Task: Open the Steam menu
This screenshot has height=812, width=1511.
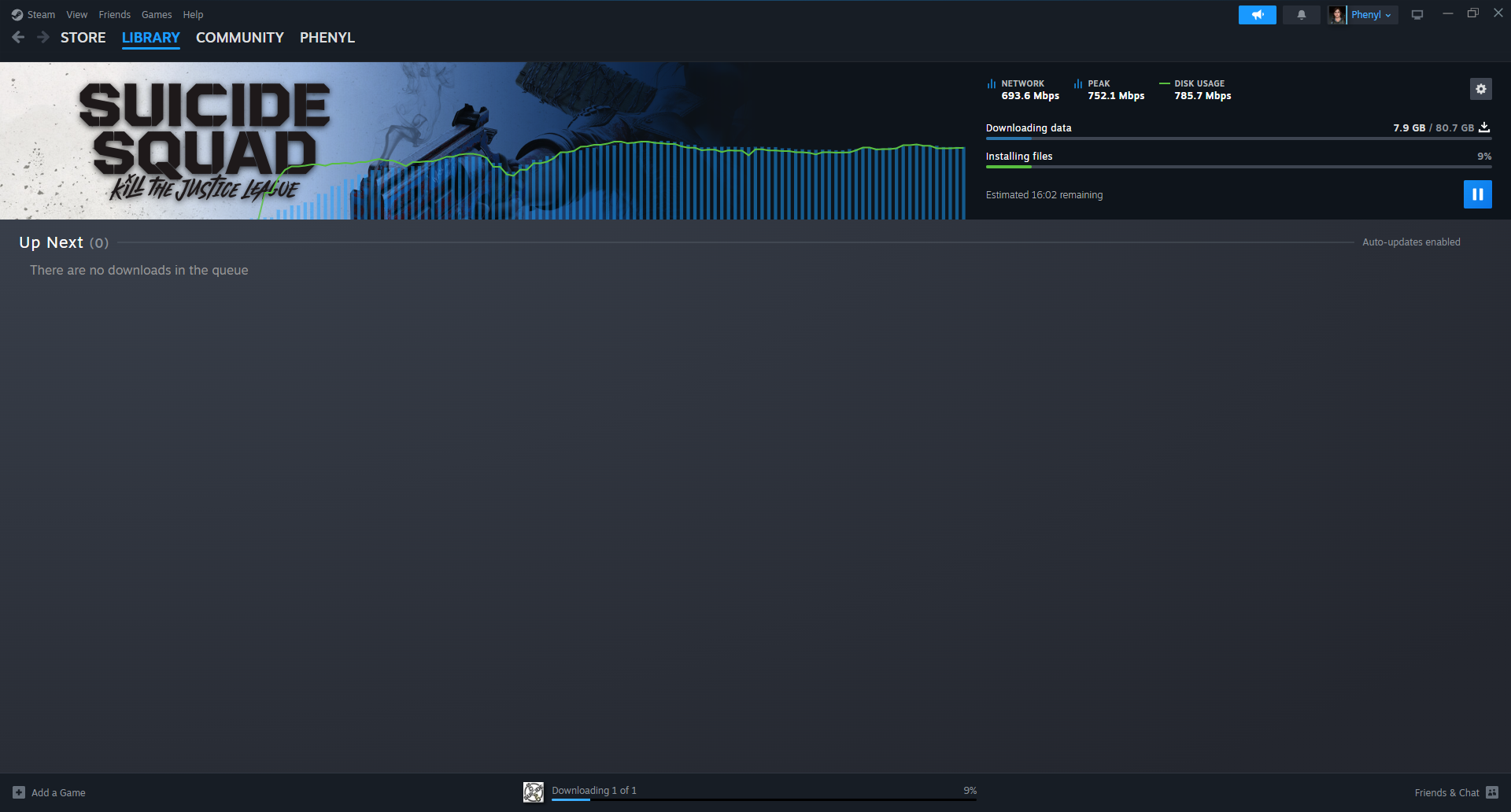Action: click(x=41, y=15)
